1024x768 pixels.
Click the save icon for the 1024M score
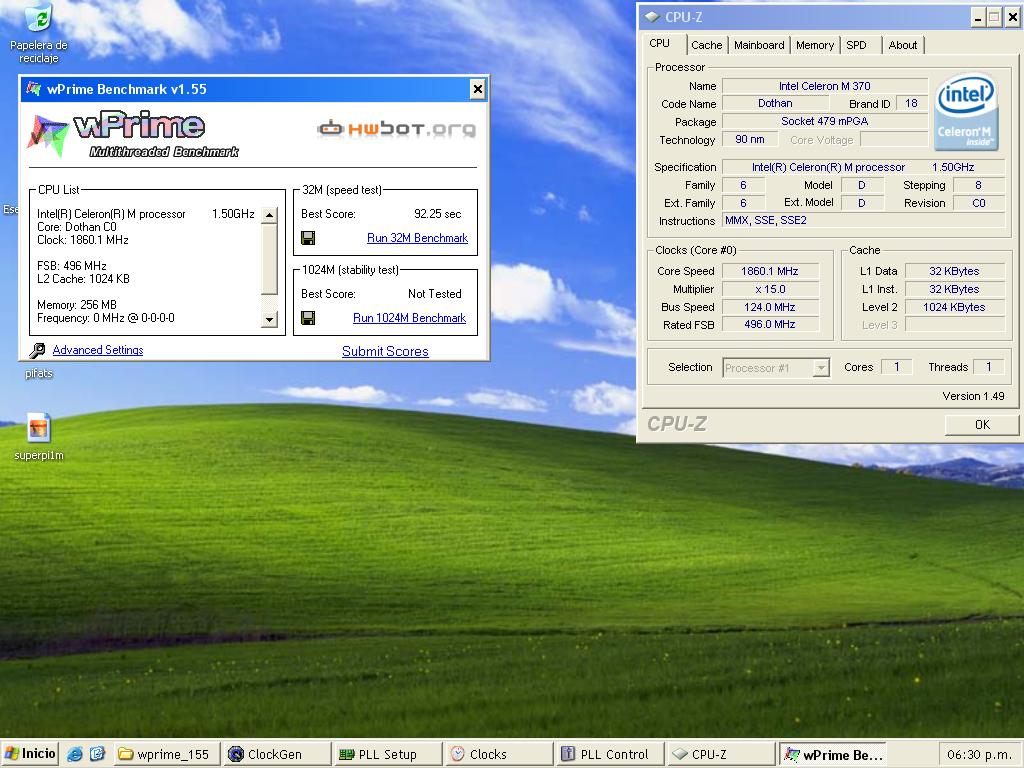[x=308, y=318]
